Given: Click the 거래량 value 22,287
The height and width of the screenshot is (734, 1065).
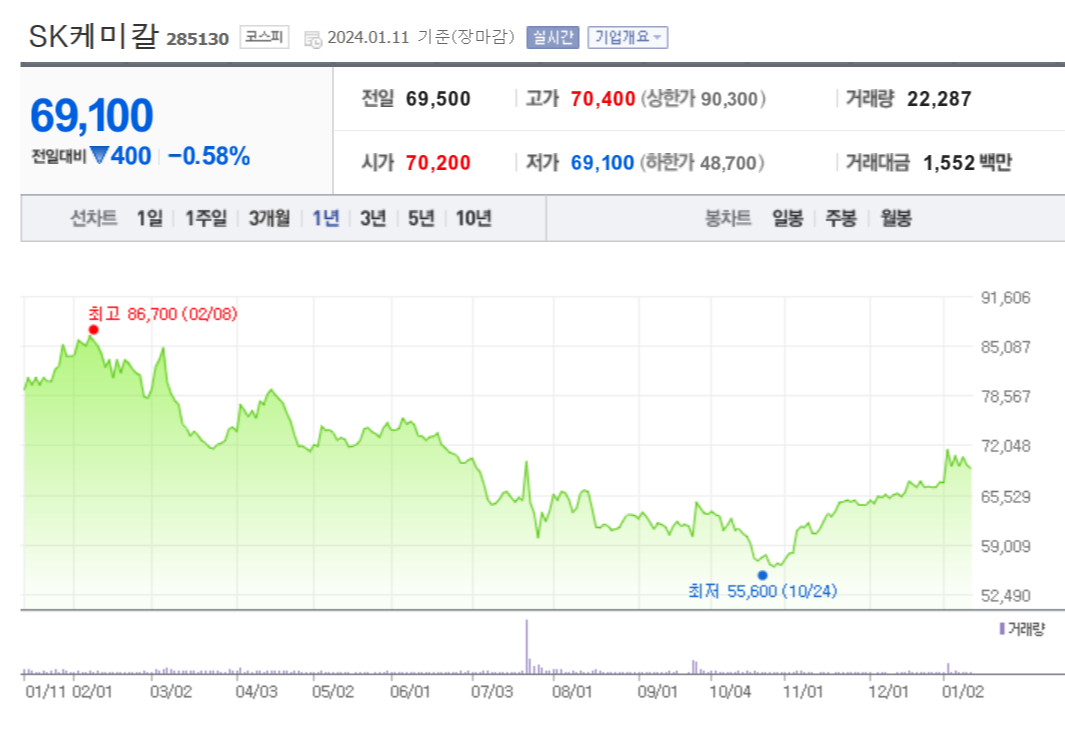Looking at the screenshot, I should point(939,99).
